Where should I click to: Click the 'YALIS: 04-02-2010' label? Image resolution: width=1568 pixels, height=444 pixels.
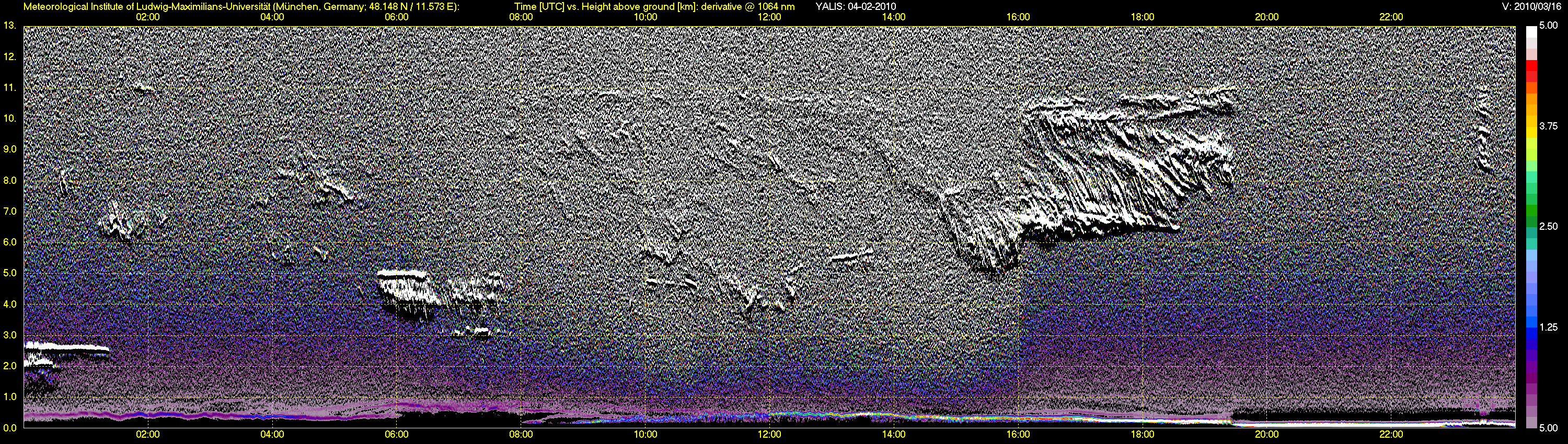click(855, 7)
